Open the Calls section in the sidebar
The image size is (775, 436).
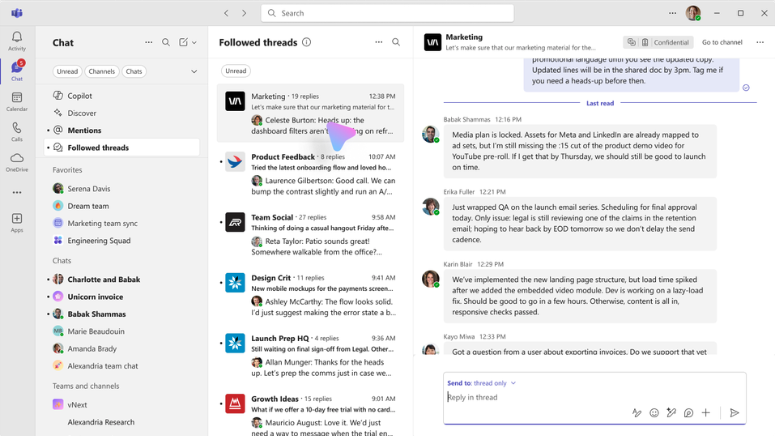tap(17, 131)
